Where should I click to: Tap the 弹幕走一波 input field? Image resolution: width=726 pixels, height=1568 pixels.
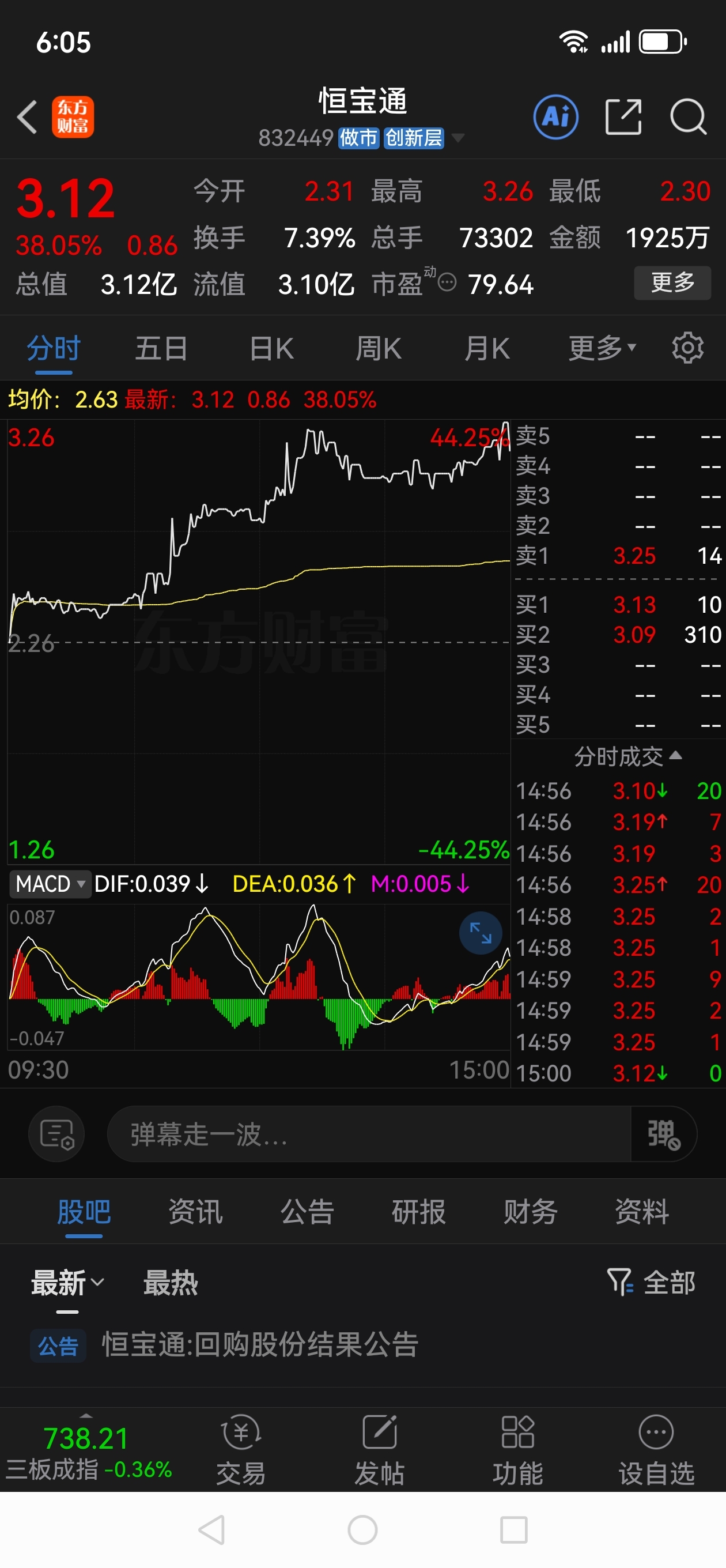[x=369, y=1134]
